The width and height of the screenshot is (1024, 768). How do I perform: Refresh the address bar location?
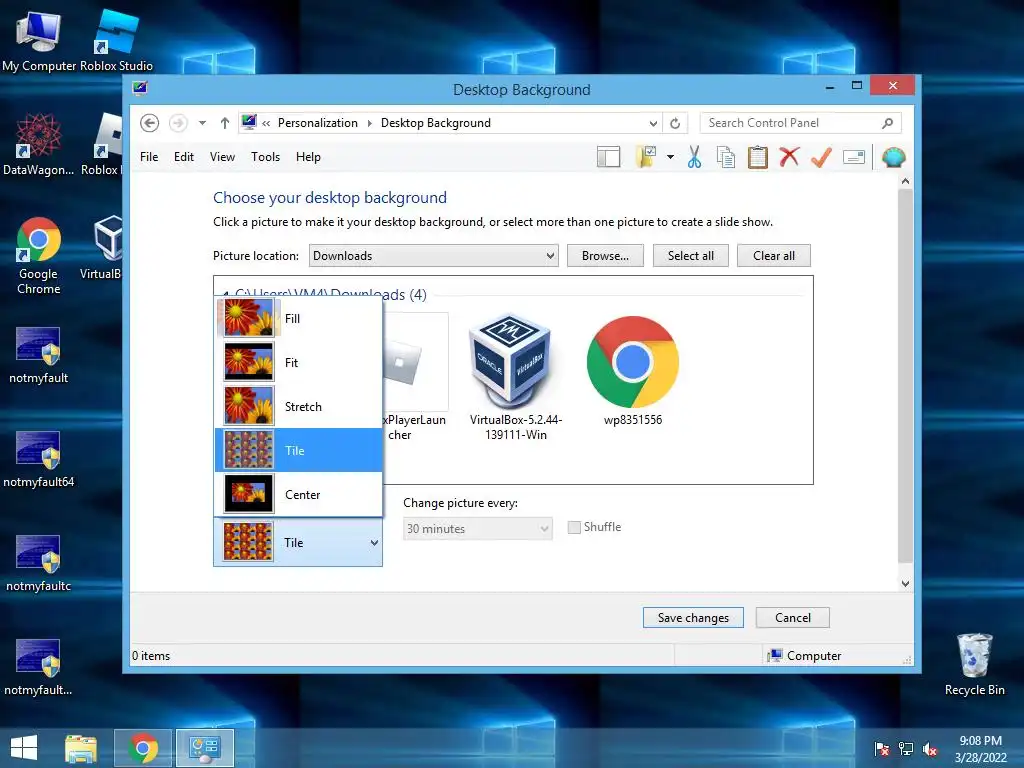tap(675, 123)
